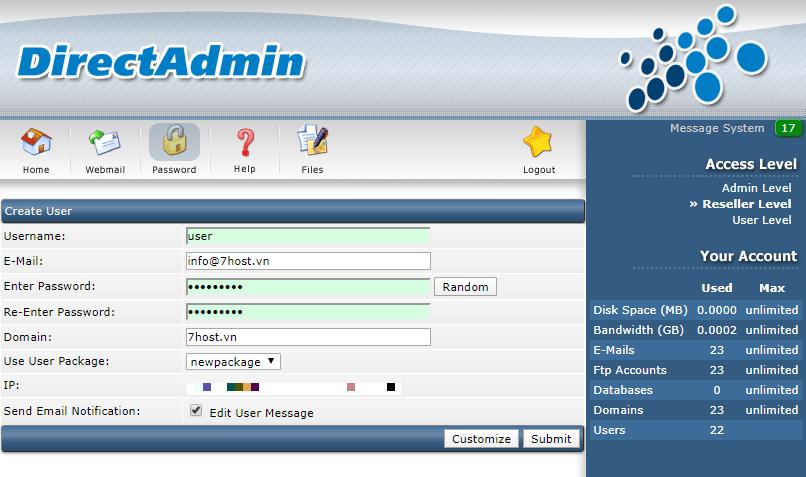Screen dimensions: 806x477
Task: Open the Home house icon
Action: click(x=36, y=142)
